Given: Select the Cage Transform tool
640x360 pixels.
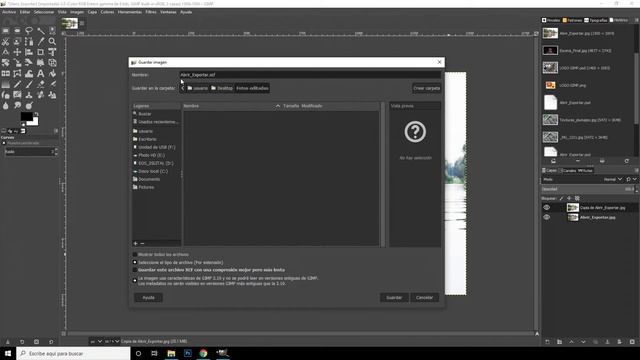Looking at the screenshot, I should [x=17, y=74].
